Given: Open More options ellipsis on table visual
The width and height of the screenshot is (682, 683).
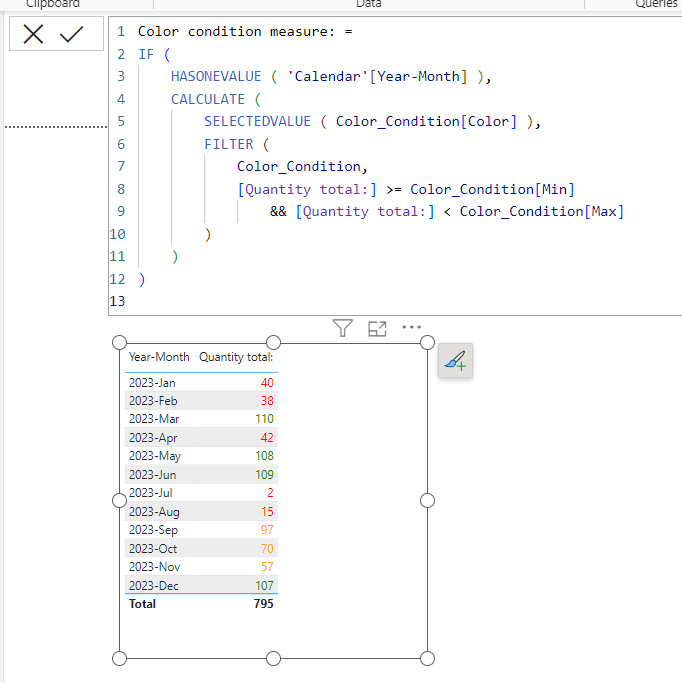Looking at the screenshot, I should [412, 327].
